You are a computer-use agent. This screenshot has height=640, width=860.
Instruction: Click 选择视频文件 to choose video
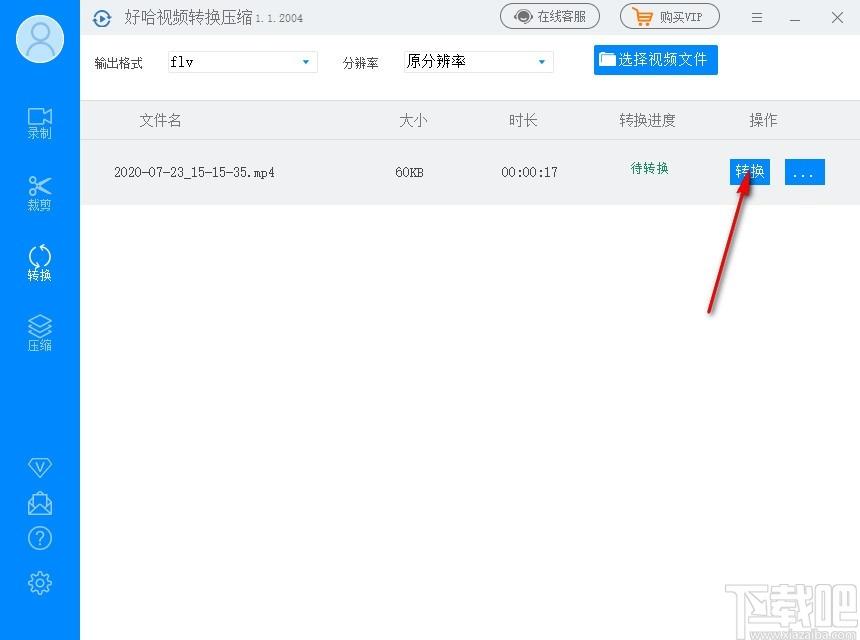pos(655,60)
